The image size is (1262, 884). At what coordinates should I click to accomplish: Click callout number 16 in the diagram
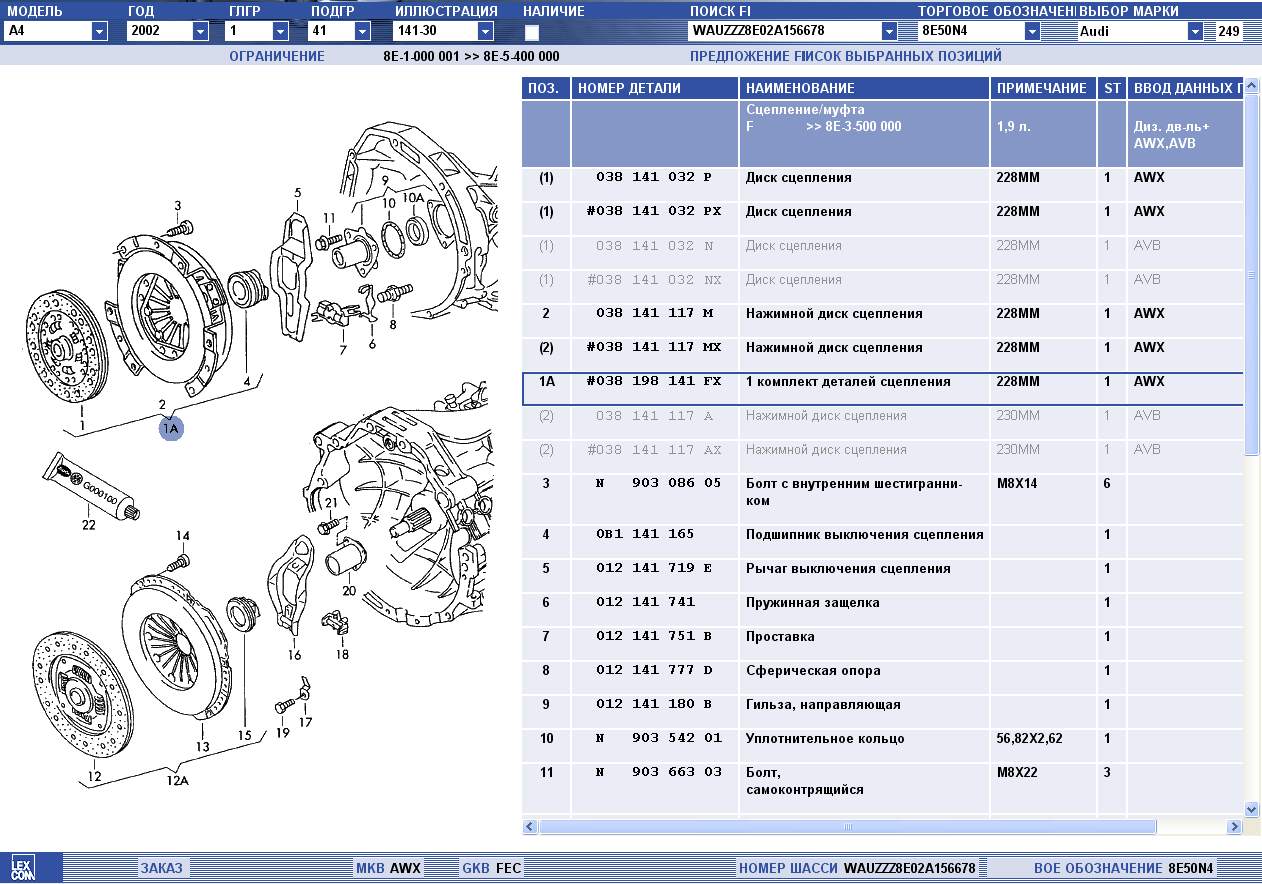[x=295, y=655]
